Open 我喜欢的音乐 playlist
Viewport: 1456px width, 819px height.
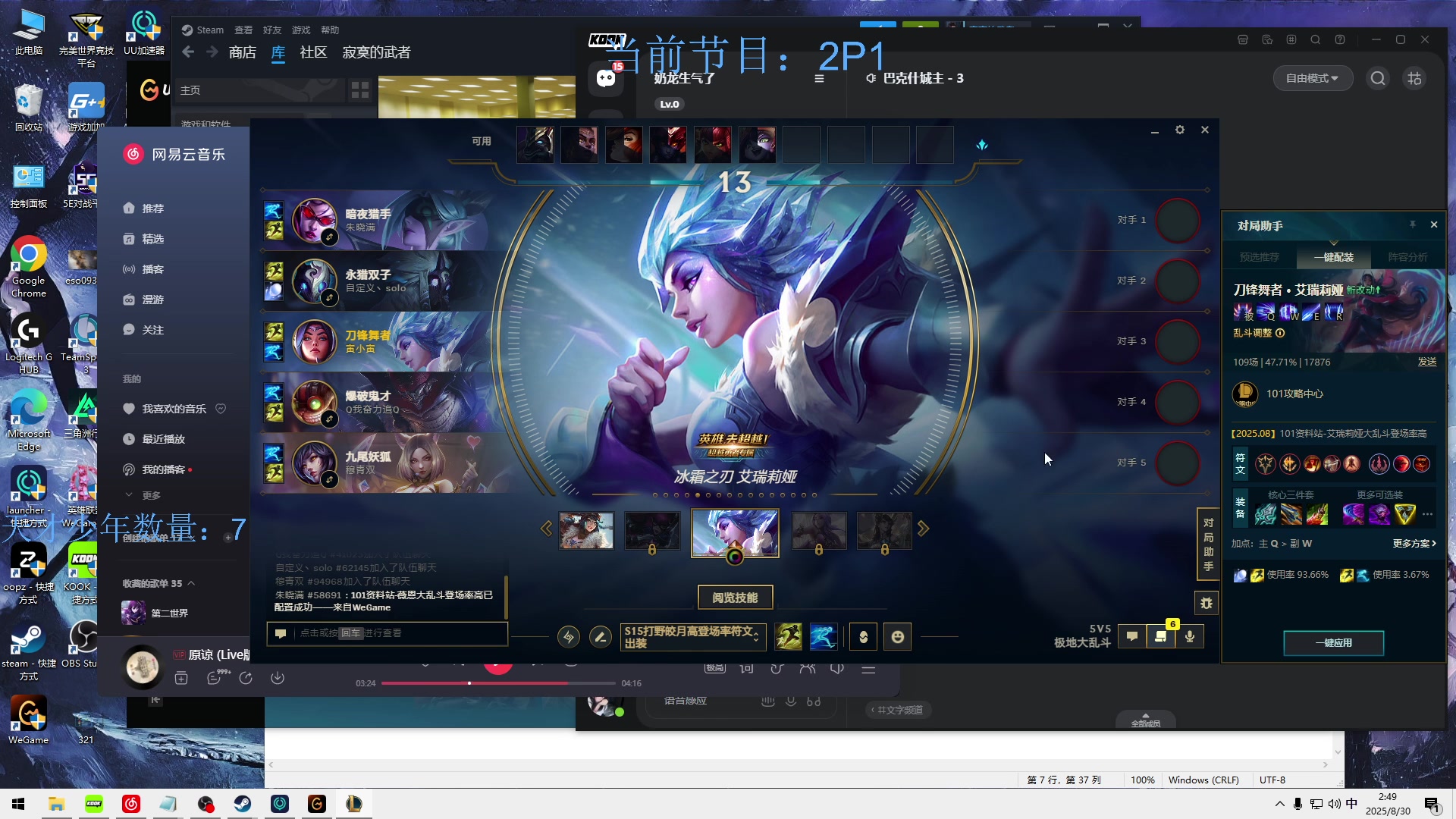[174, 409]
